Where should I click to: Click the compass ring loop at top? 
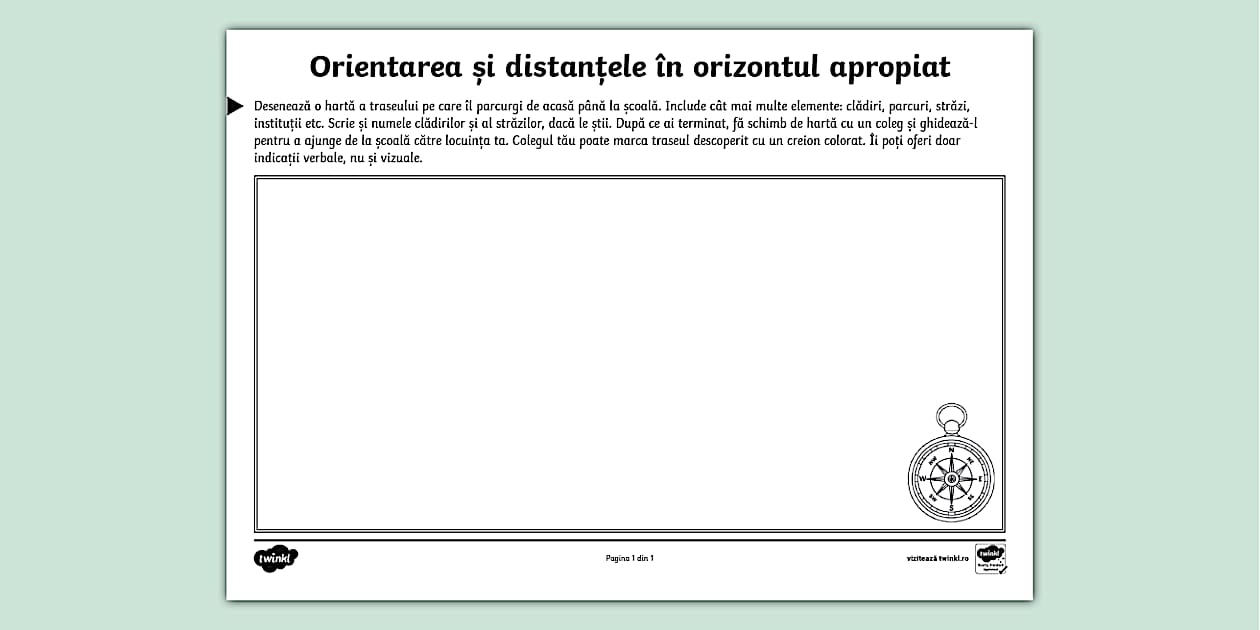tap(951, 415)
